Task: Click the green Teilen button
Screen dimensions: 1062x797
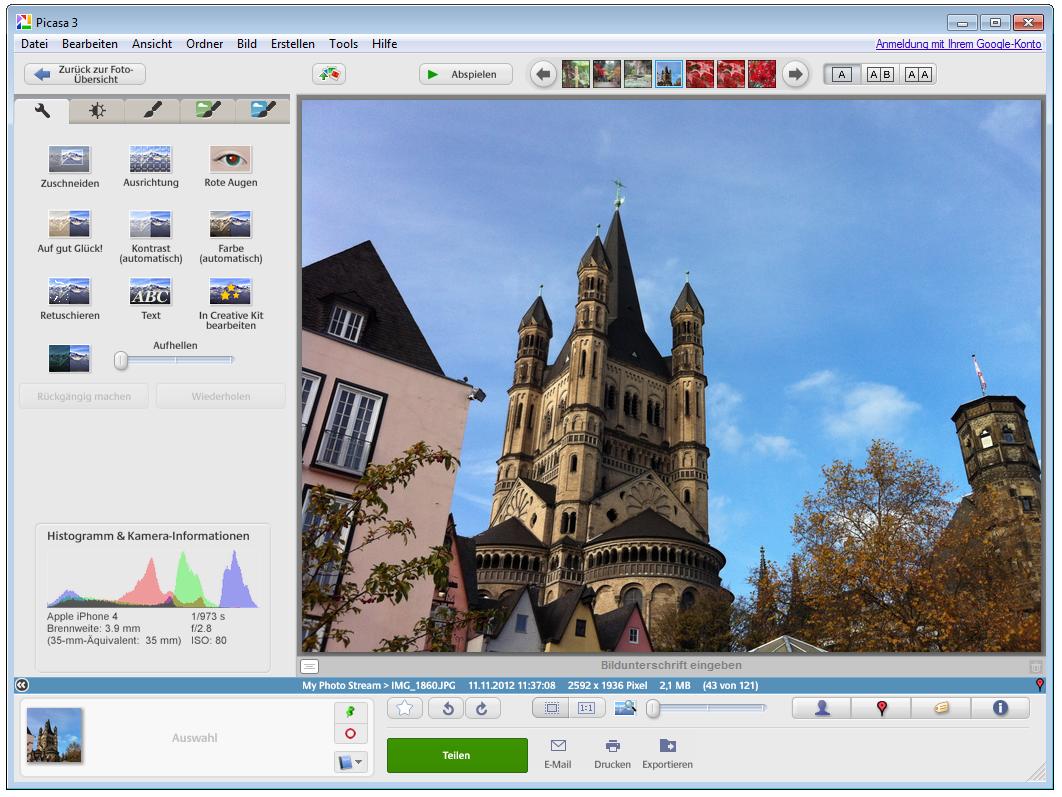Action: (457, 756)
